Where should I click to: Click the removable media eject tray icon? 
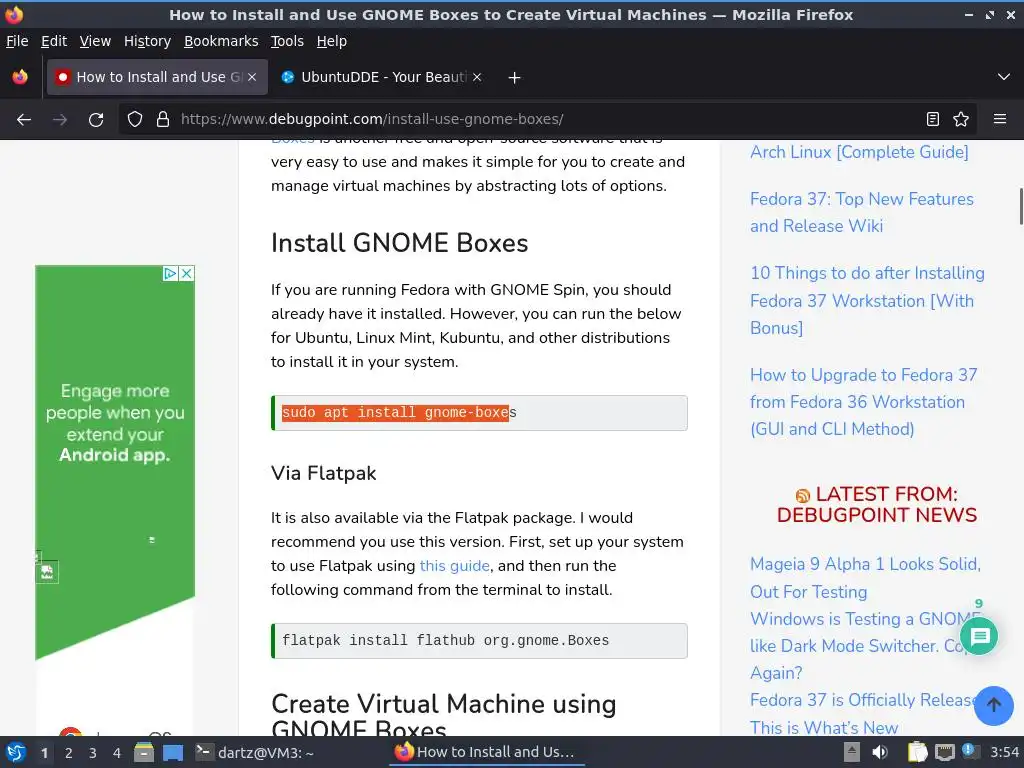click(x=852, y=752)
